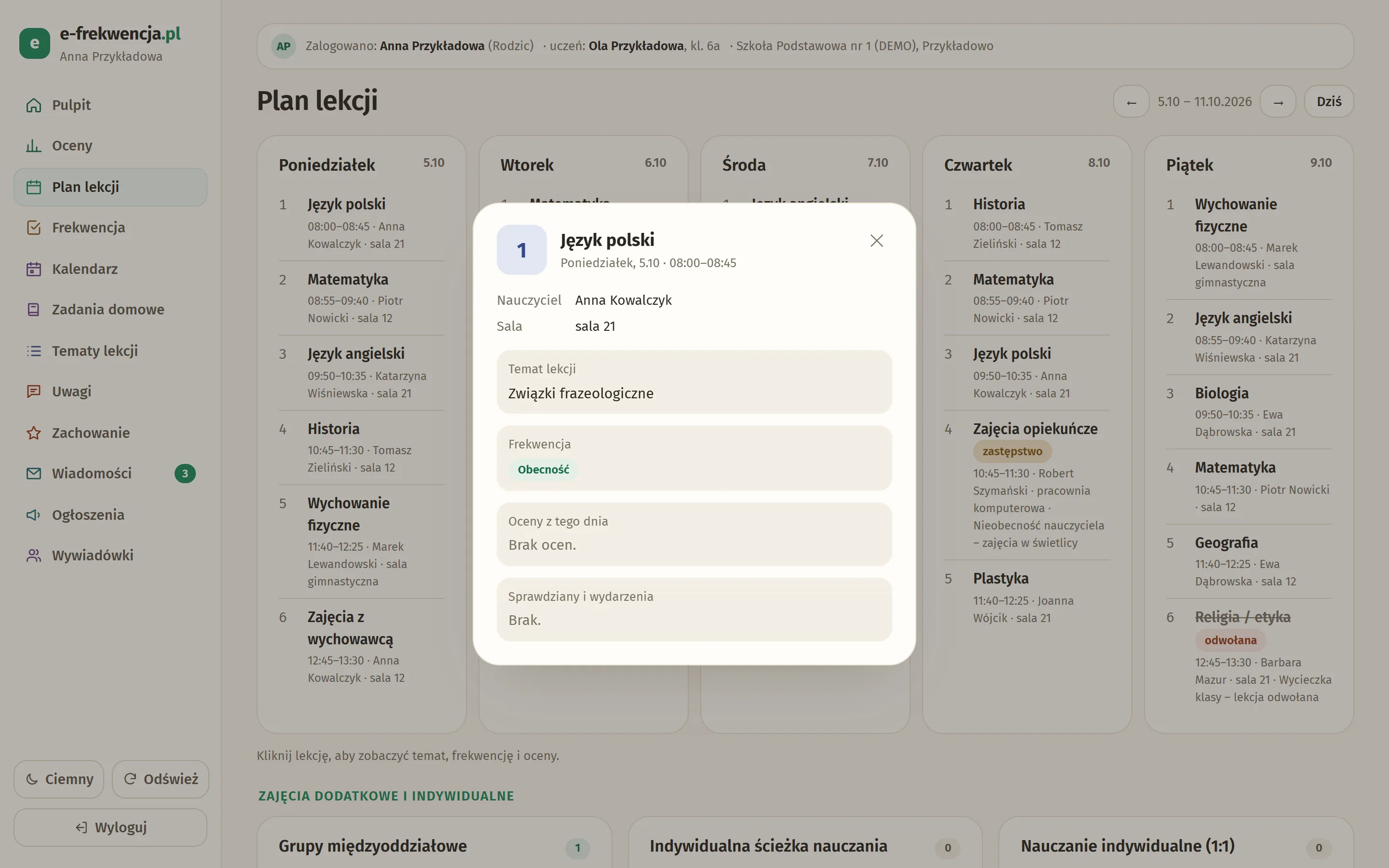Click the Obecność attendance badge
This screenshot has height=868, width=1389.
point(543,470)
